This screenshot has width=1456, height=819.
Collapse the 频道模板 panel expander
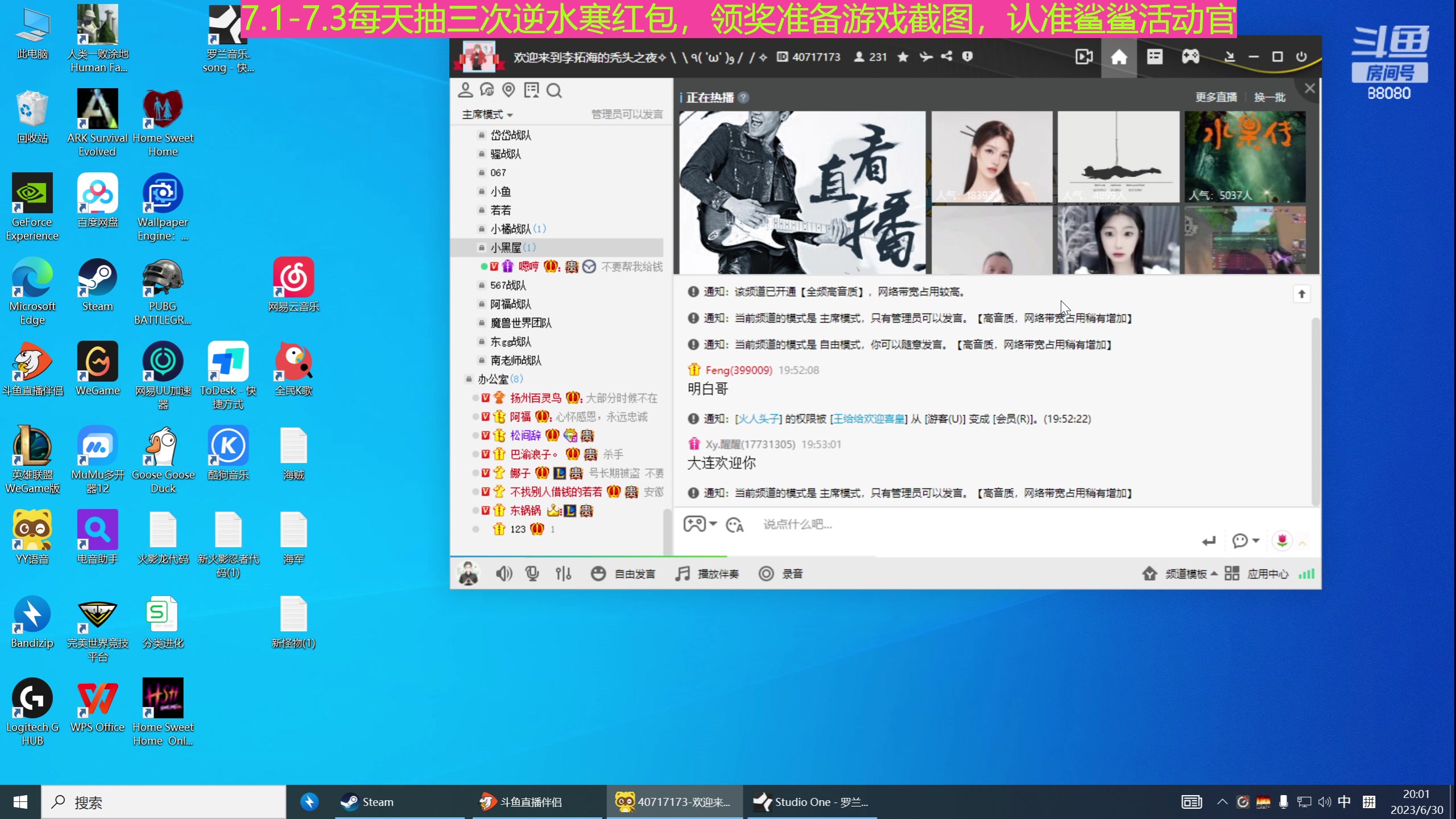point(1215,574)
